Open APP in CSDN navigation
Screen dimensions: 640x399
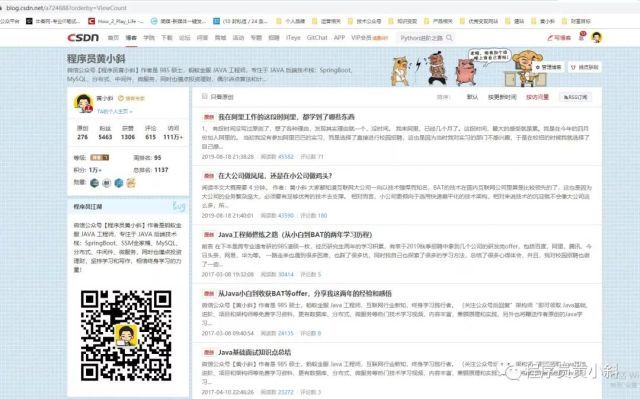pyautogui.click(x=340, y=38)
